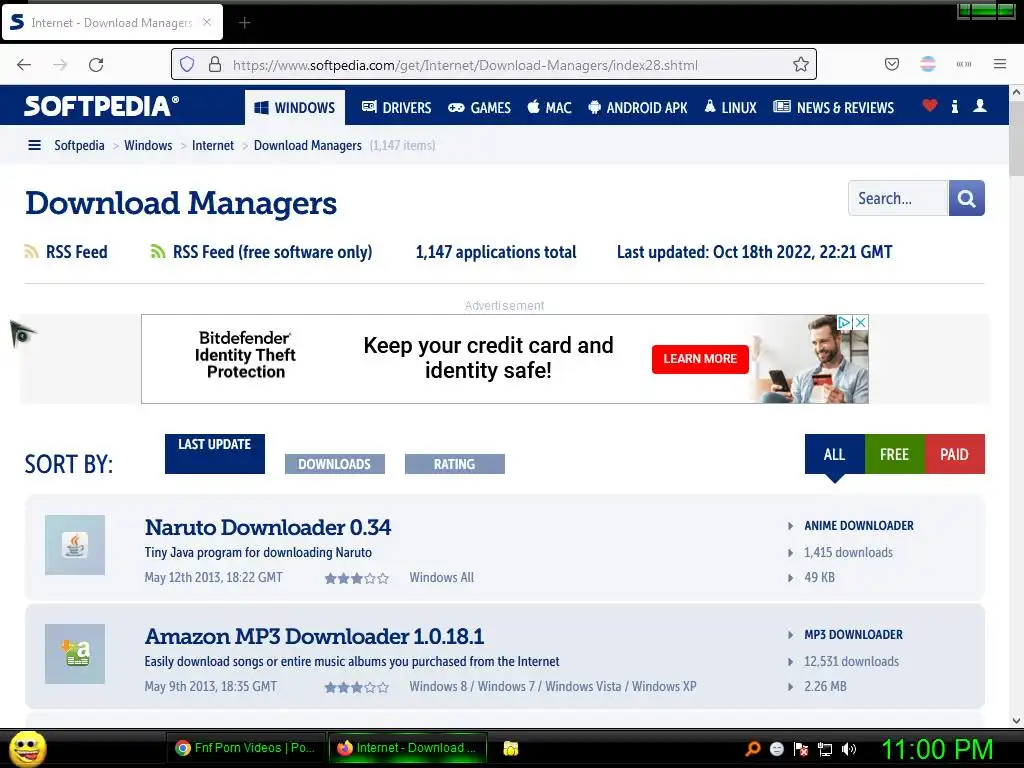Click the Download Managers breadcrumb link
The height and width of the screenshot is (768, 1024).
coord(308,145)
